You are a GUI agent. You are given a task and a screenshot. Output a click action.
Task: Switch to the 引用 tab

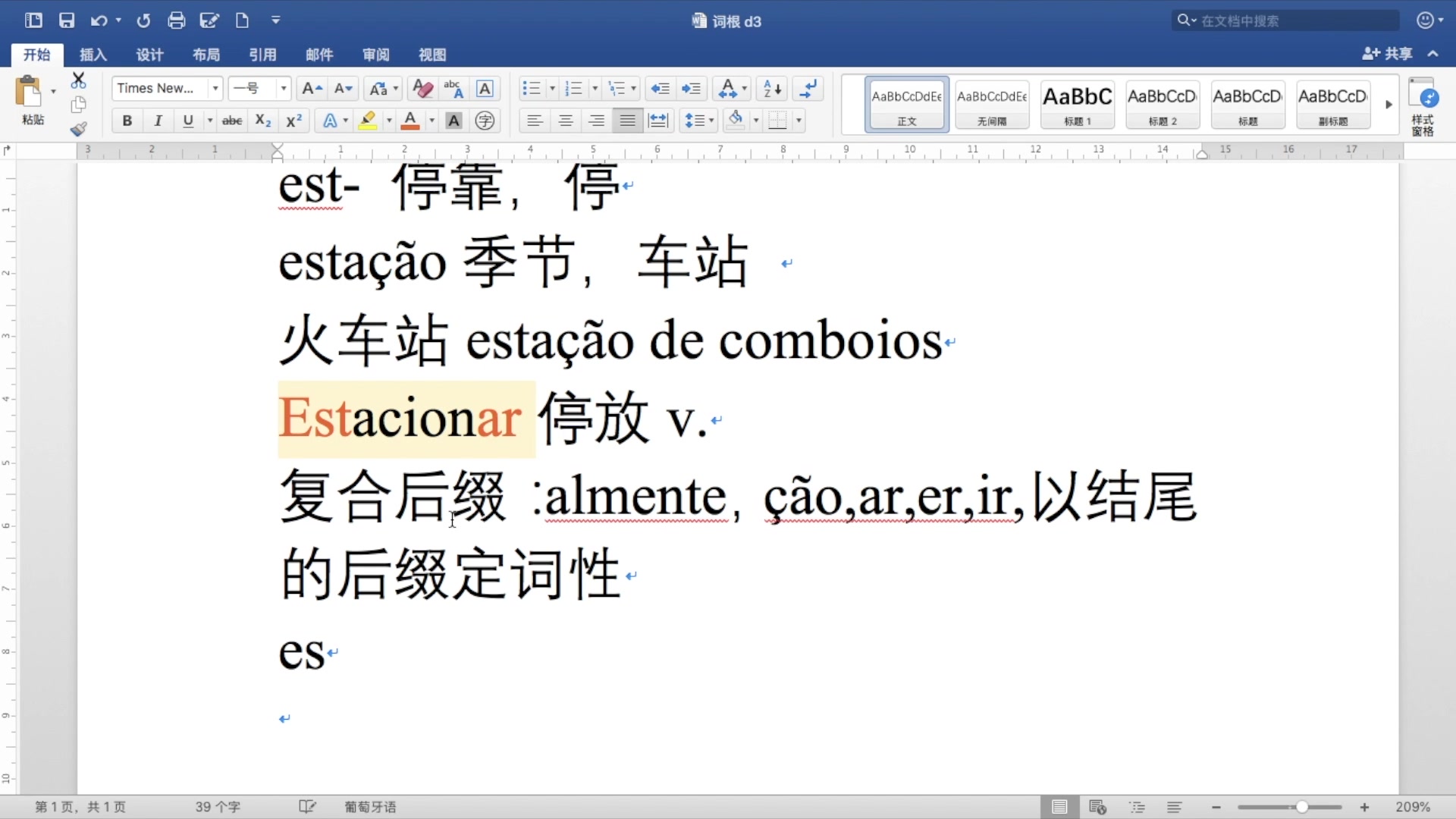pos(262,55)
